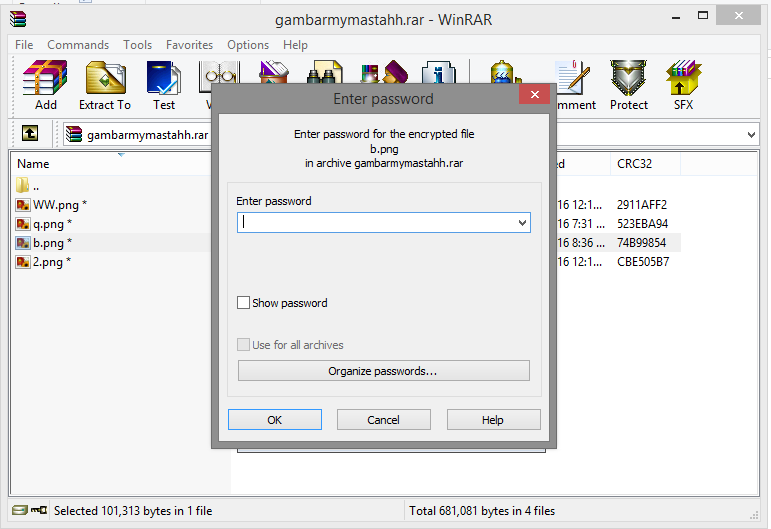
Task: Open the Options menu
Action: pos(248,45)
